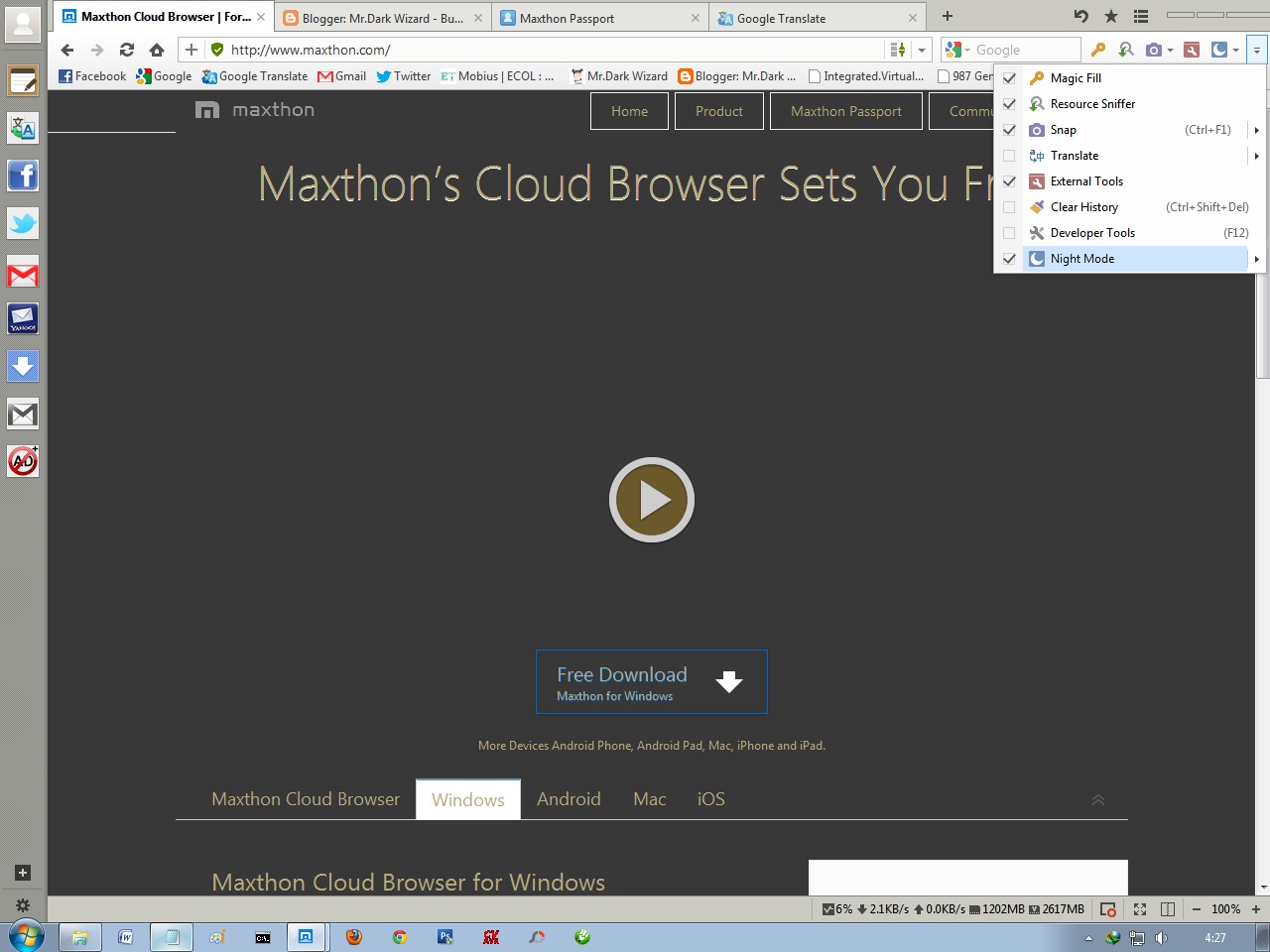Switch to the Google Translate tab

pyautogui.click(x=818, y=18)
